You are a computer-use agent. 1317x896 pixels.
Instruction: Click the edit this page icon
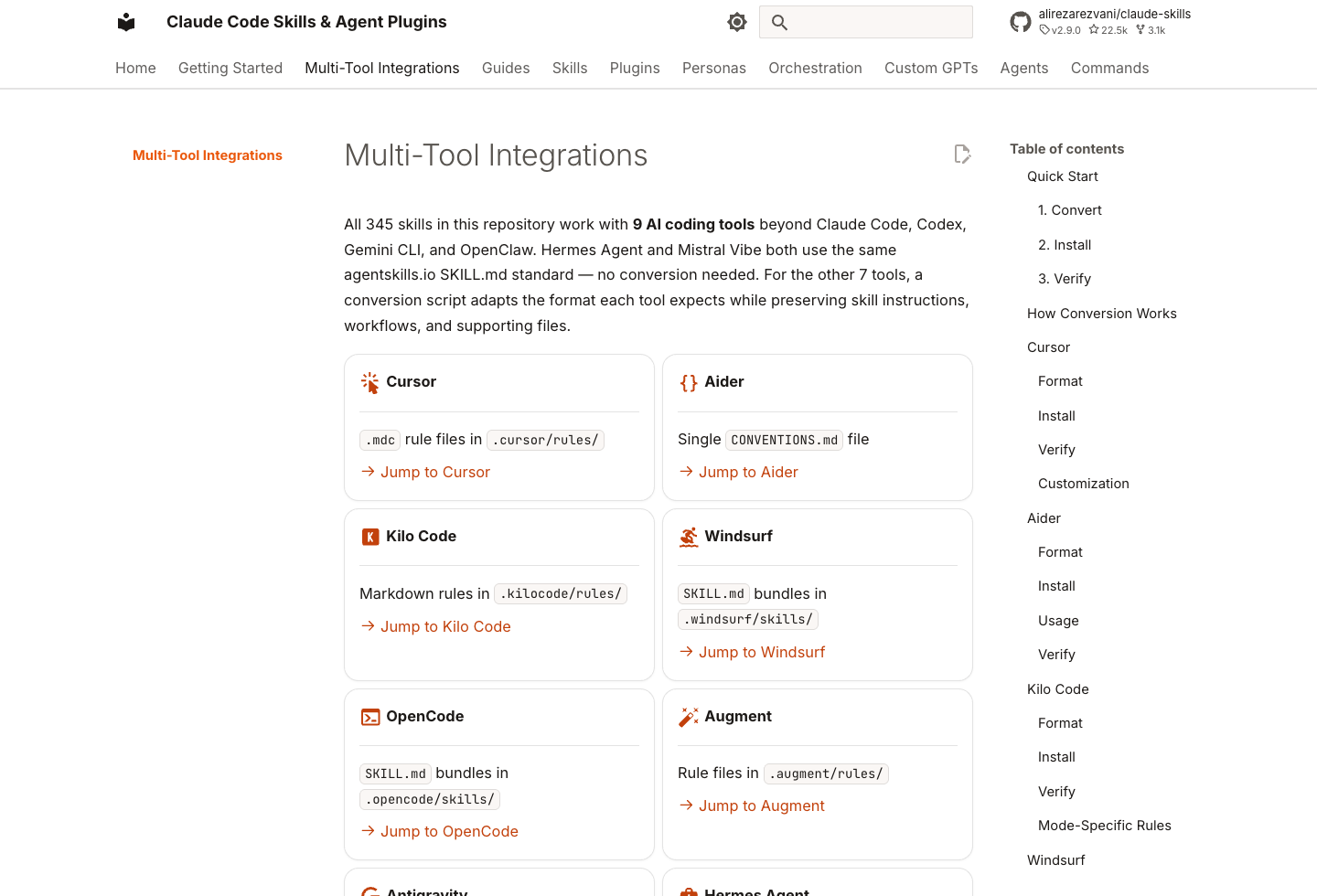962,155
